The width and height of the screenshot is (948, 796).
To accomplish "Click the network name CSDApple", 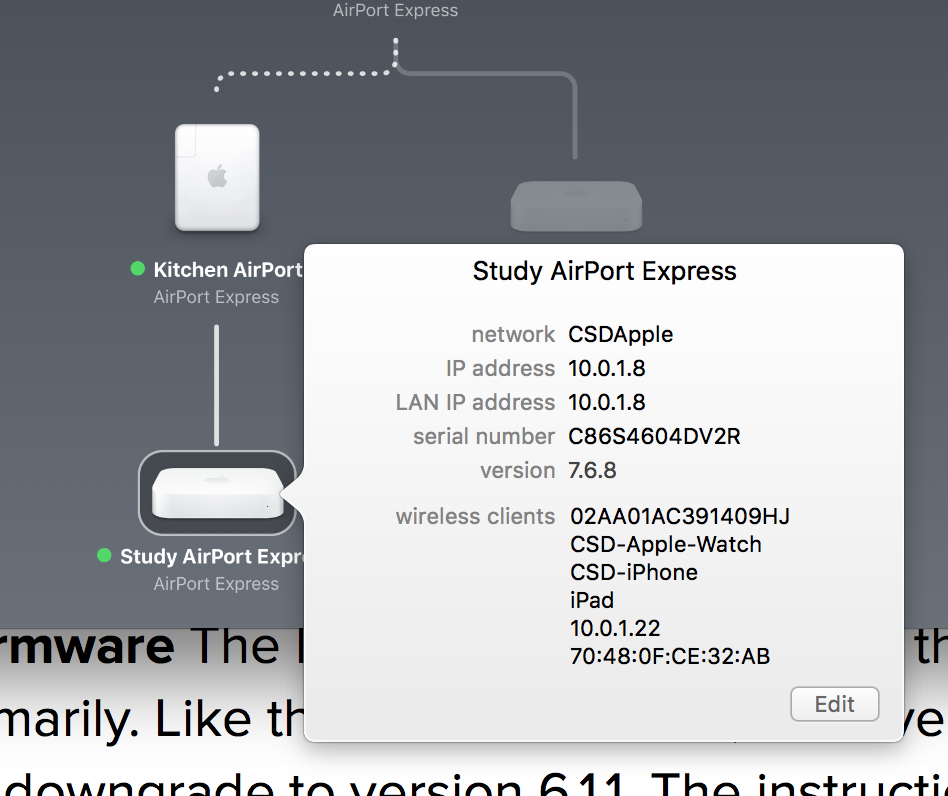I will 620,334.
